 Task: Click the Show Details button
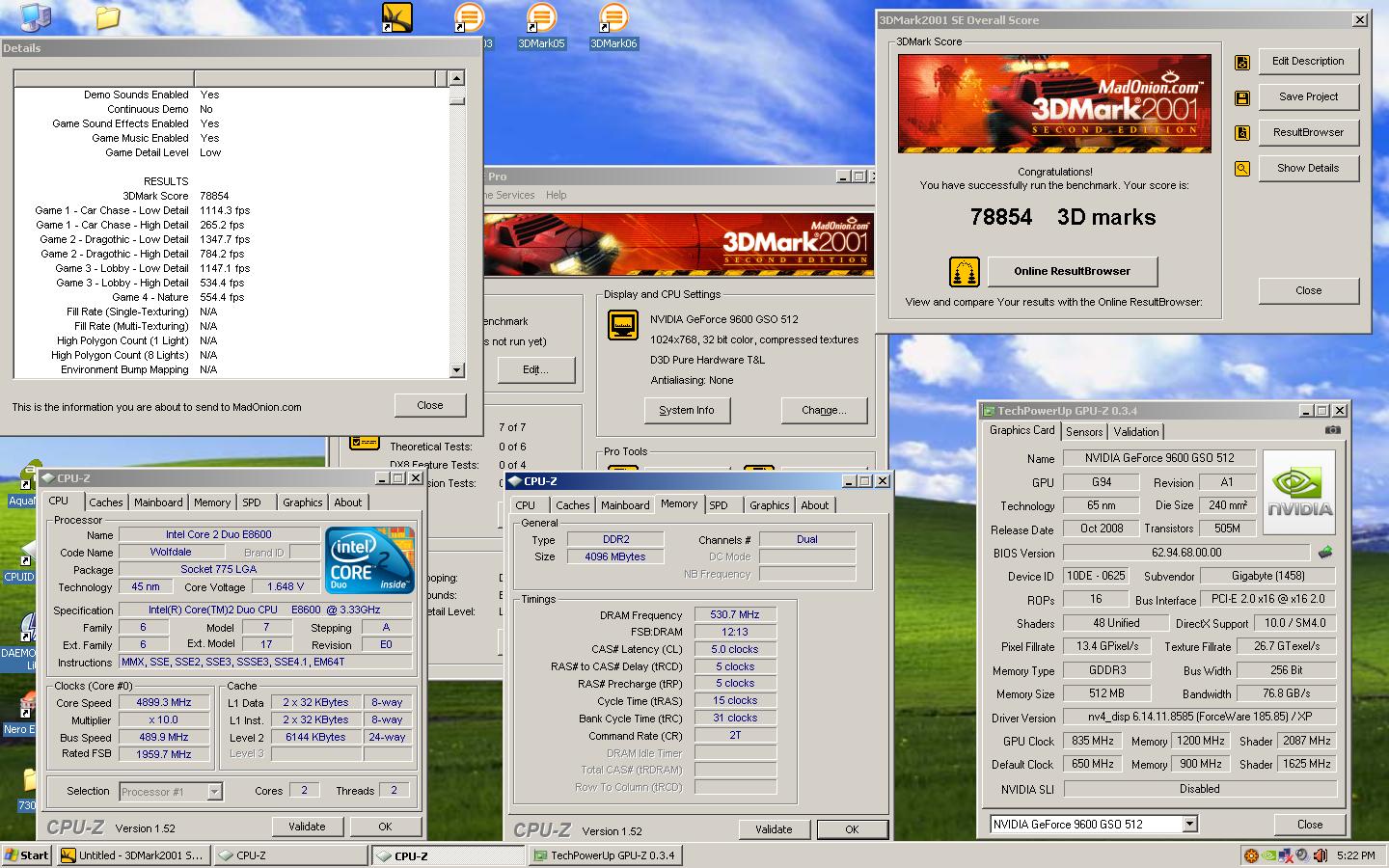tap(1308, 169)
